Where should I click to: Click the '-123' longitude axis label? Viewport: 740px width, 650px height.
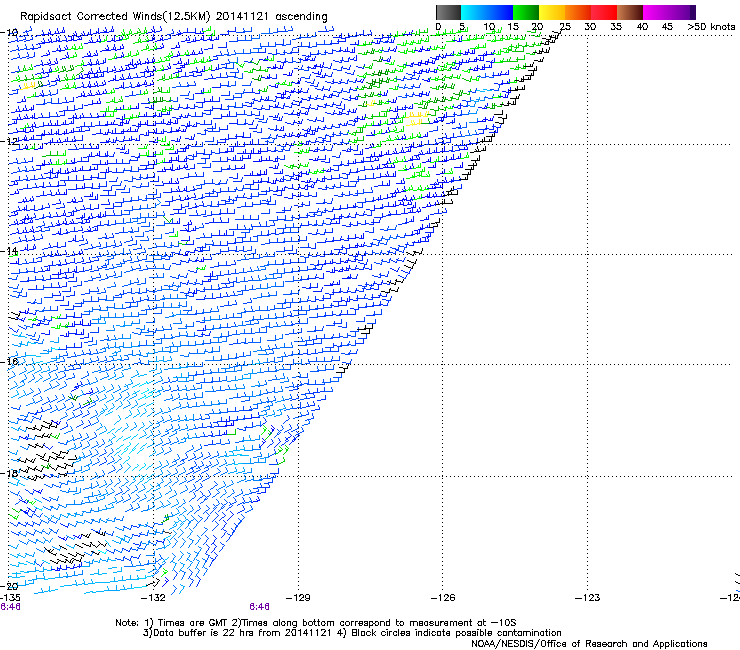[588, 598]
